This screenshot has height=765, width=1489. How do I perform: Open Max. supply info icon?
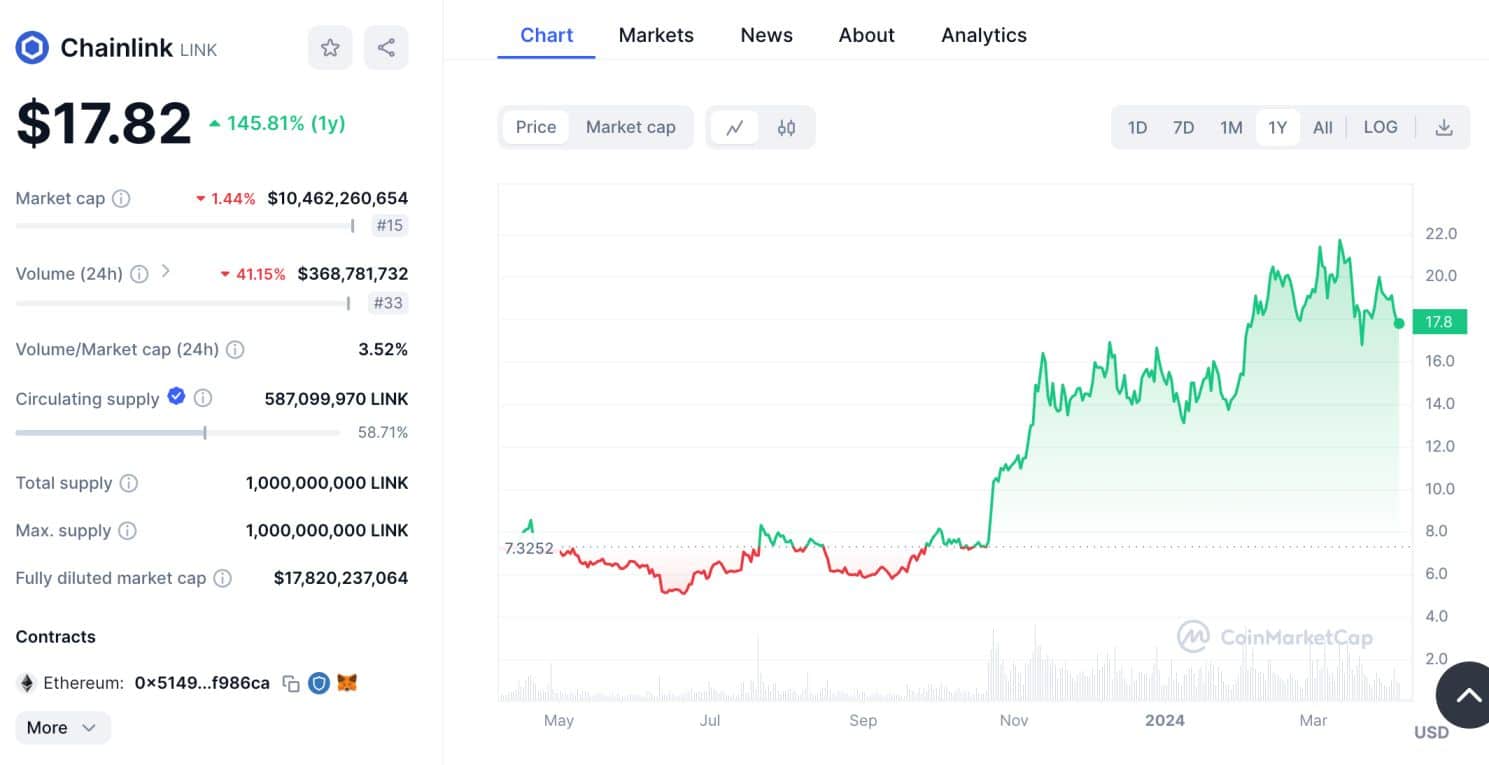(x=128, y=530)
